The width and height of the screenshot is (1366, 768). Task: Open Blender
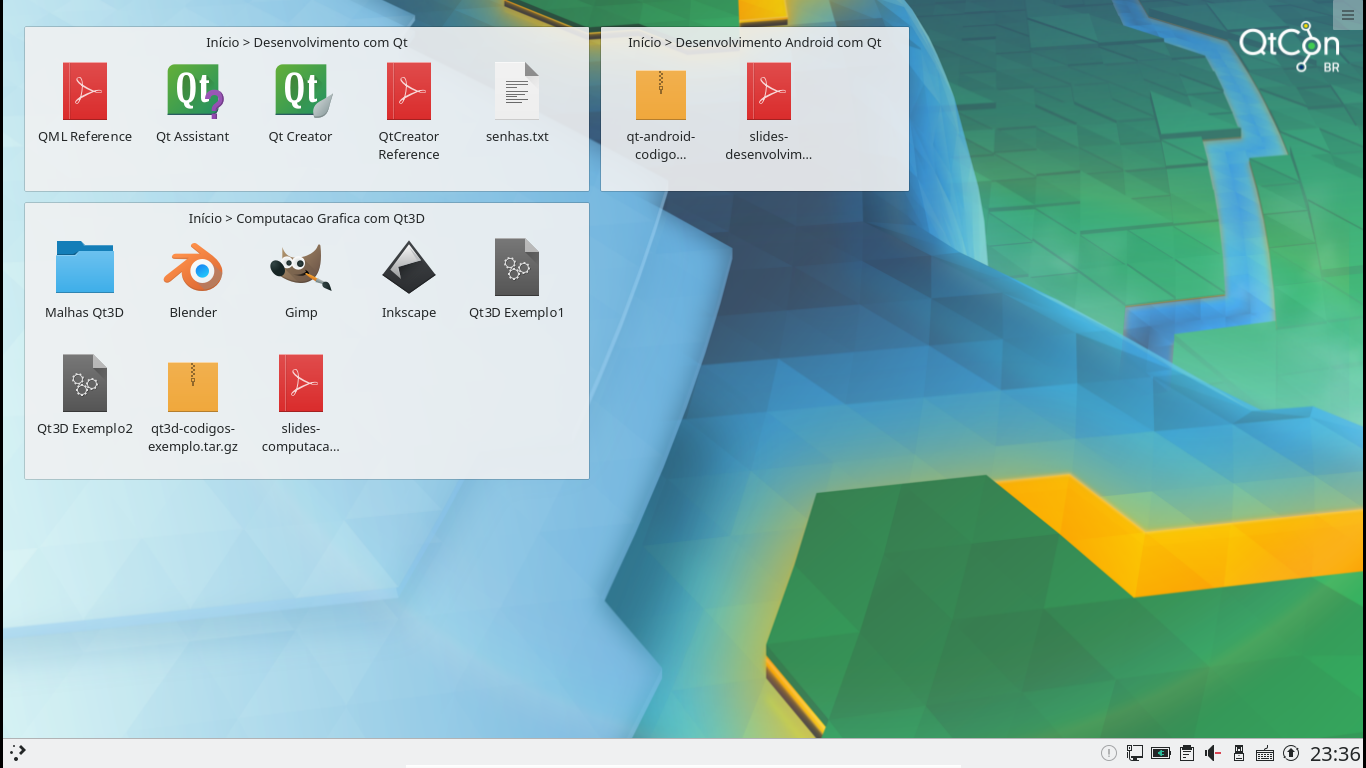click(x=192, y=267)
